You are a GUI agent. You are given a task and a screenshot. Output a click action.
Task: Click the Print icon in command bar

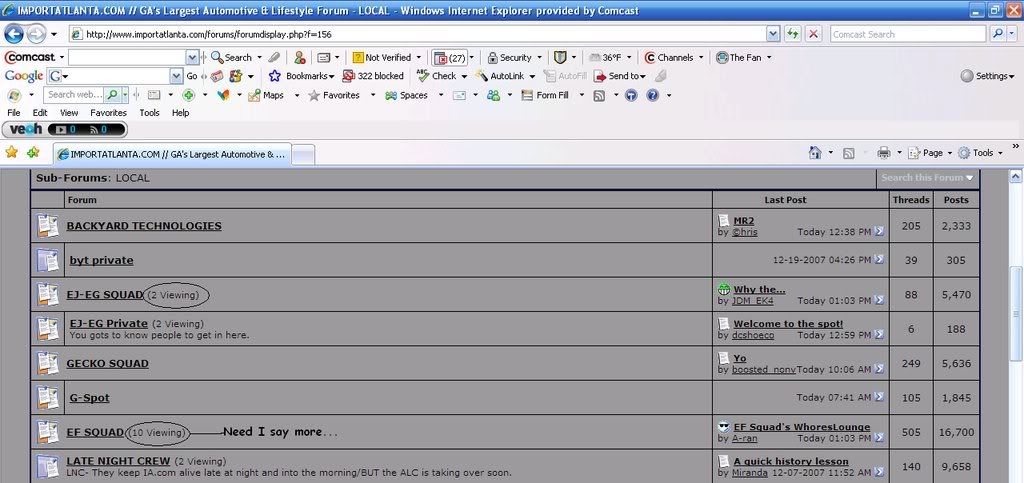point(883,153)
